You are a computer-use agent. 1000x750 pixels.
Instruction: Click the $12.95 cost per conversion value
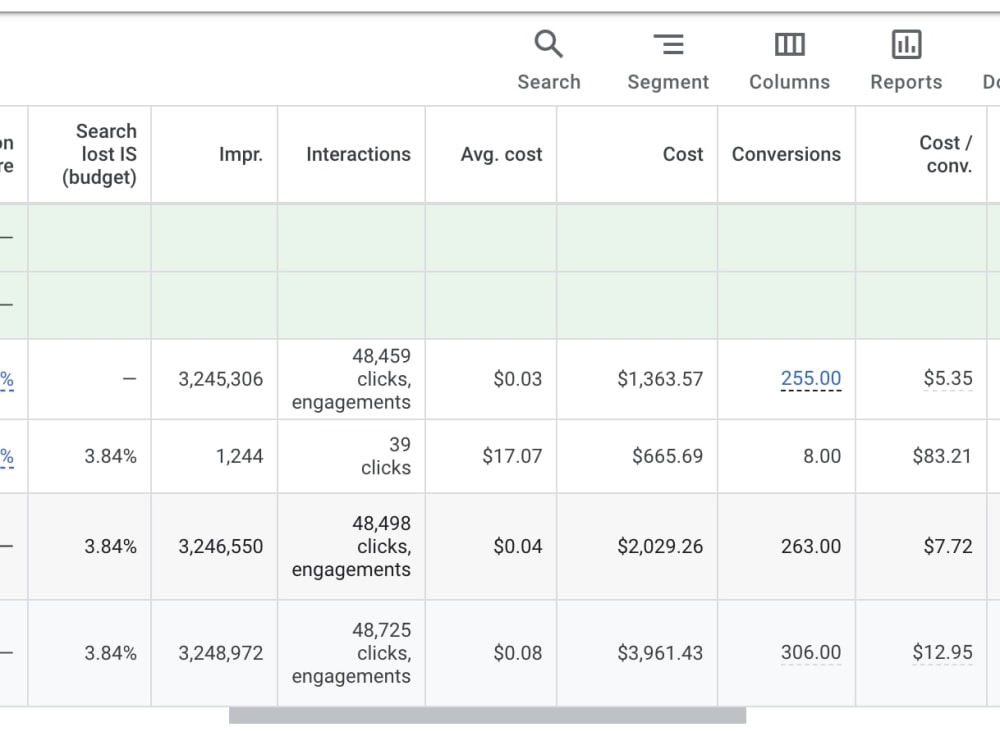[x=943, y=652]
